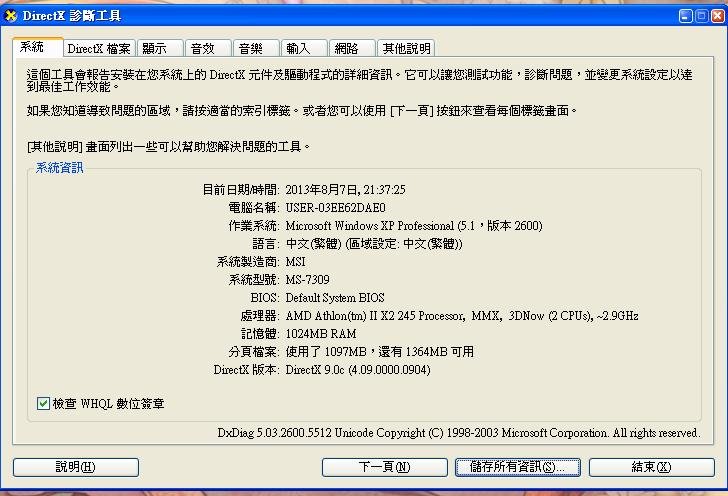The width and height of the screenshot is (728, 496).
Task: Click the 作業系統 label
Action: point(254,226)
